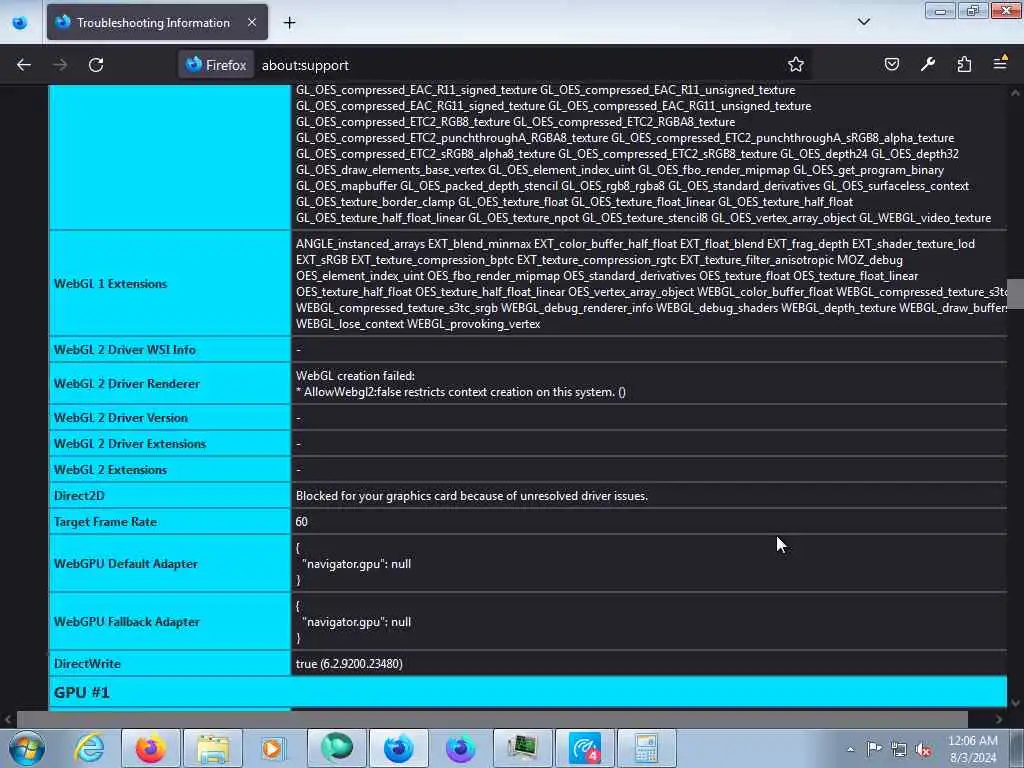Click the muted volume tray icon
The width and height of the screenshot is (1024, 768).
coord(923,749)
